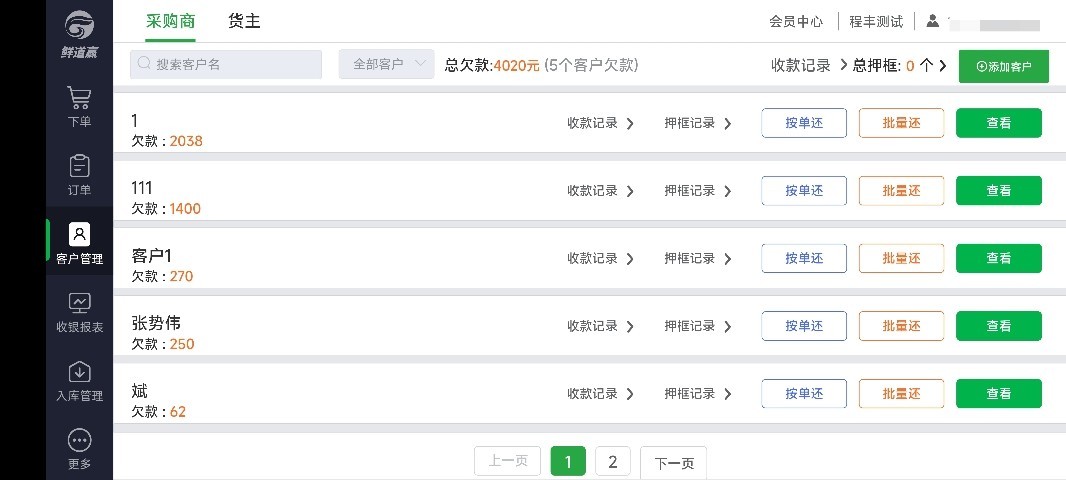Viewport: 1066px width, 480px height.
Task: Go to page 2 of customers
Action: tap(613, 462)
